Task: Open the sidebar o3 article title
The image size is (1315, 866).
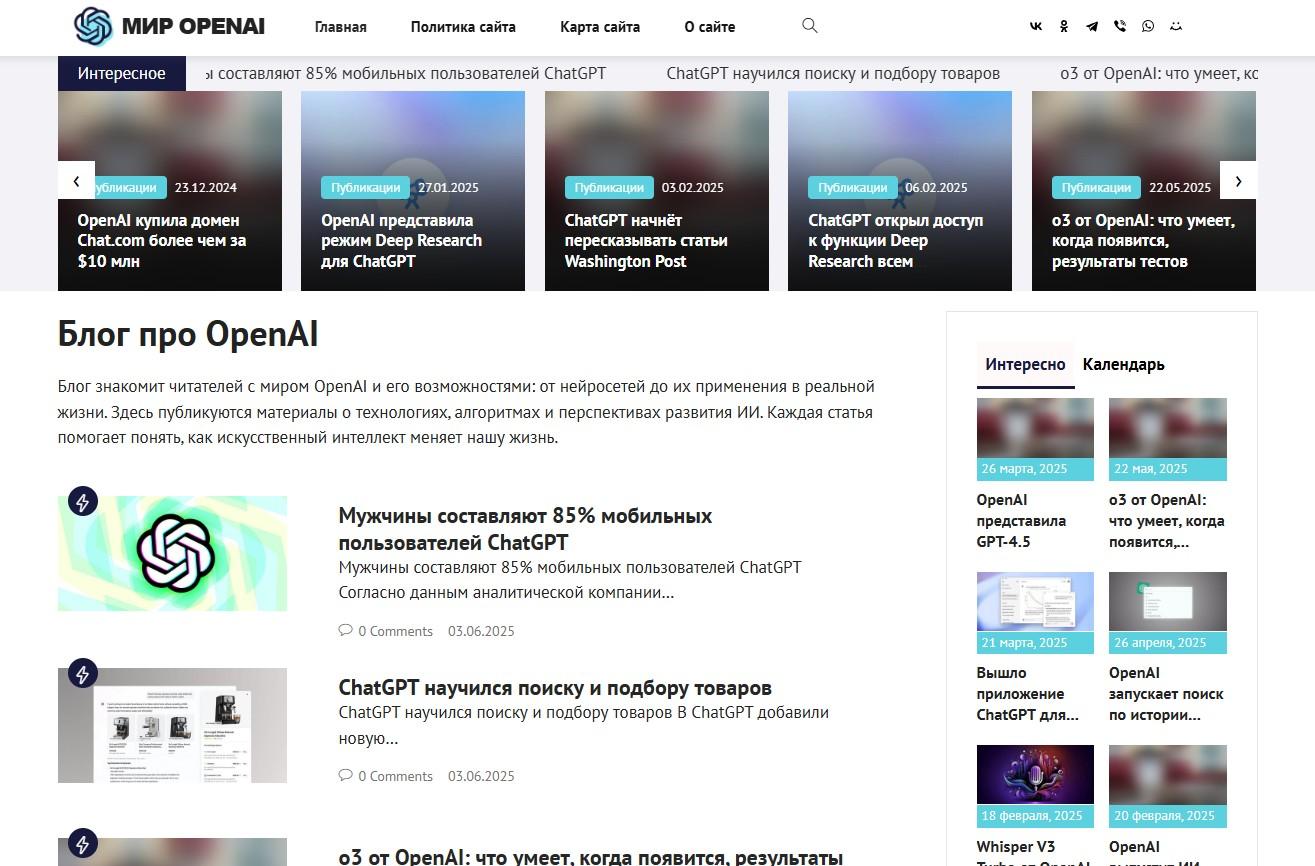Action: [x=1167, y=521]
